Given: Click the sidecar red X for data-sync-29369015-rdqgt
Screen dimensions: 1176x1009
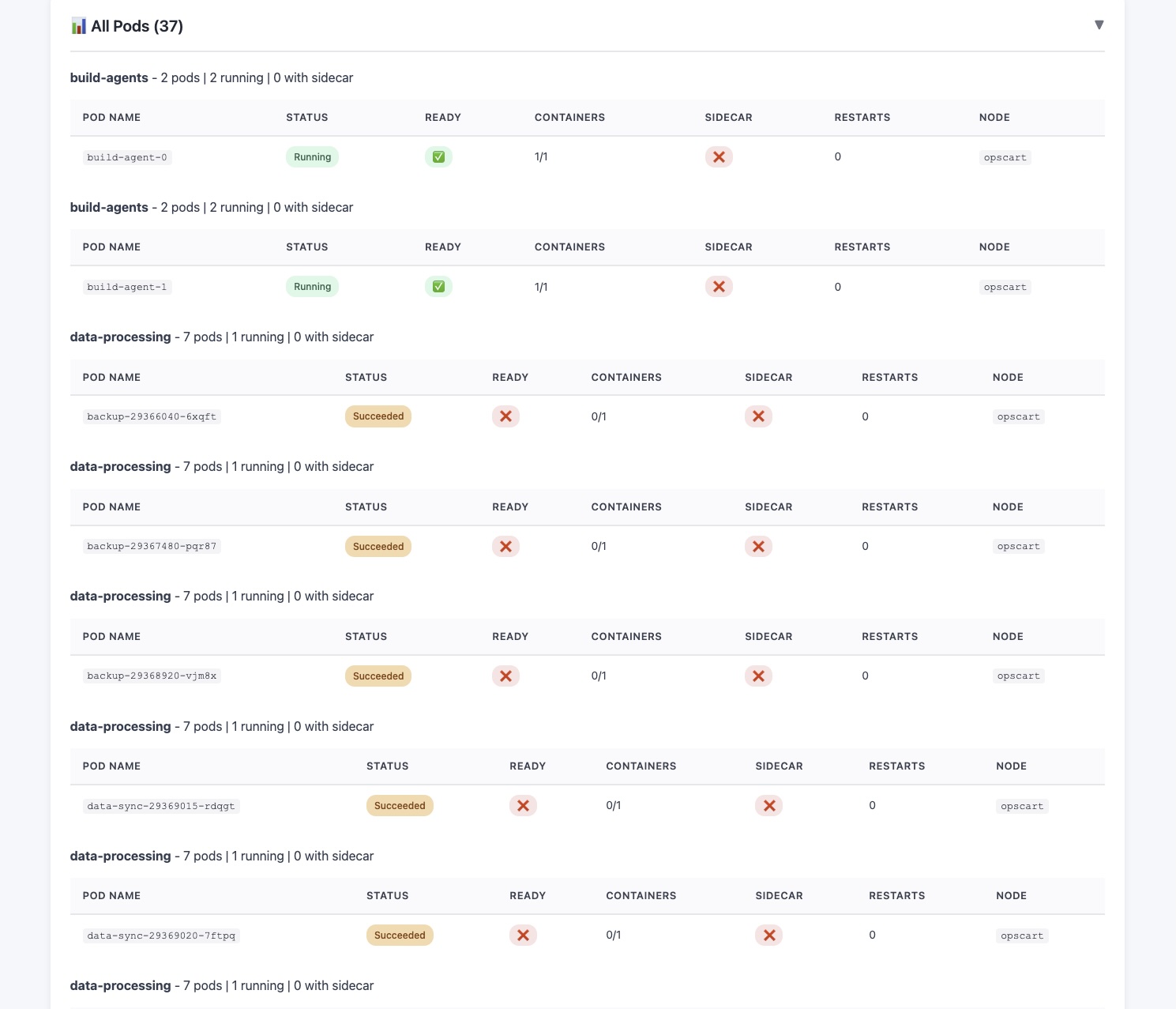Looking at the screenshot, I should (x=769, y=805).
